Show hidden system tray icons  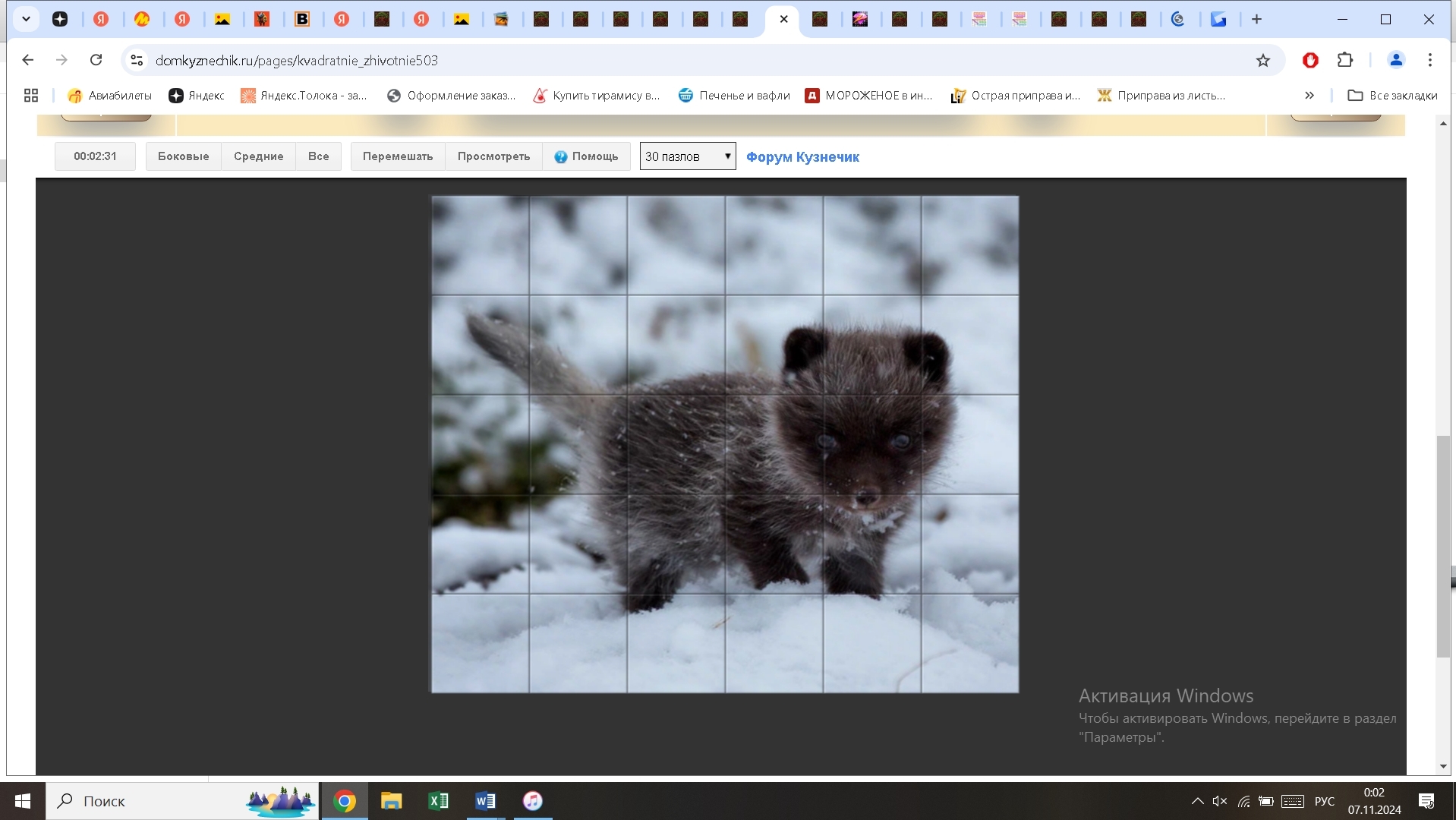coord(1197,801)
